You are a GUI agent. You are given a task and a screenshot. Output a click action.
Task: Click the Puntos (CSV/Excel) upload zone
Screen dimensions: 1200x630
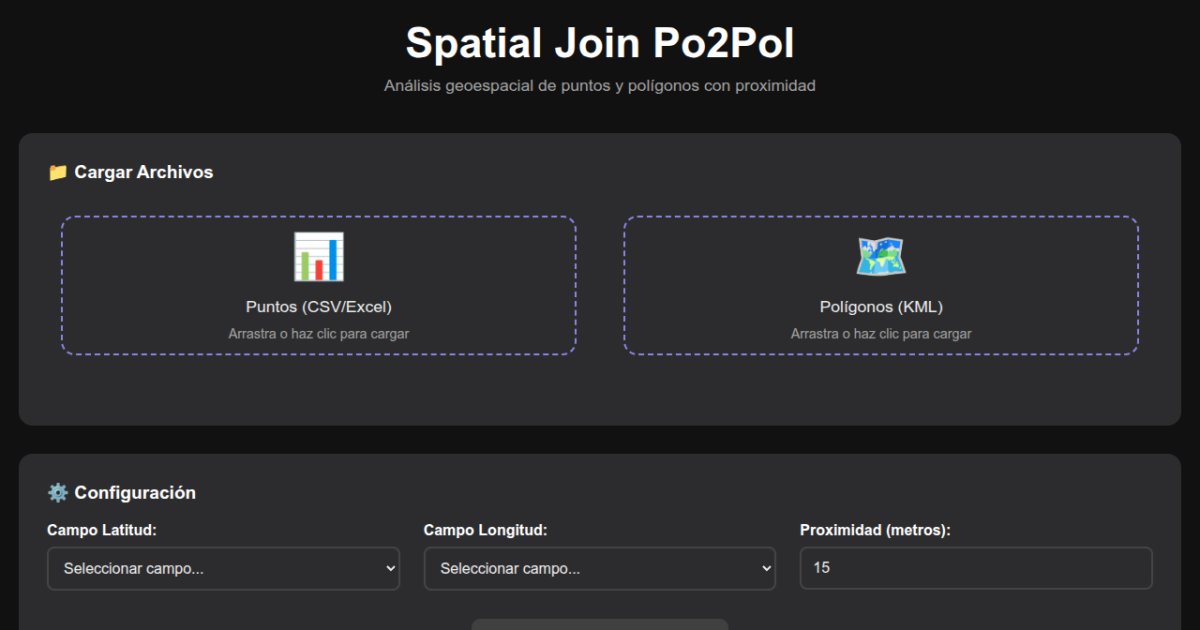[320, 285]
